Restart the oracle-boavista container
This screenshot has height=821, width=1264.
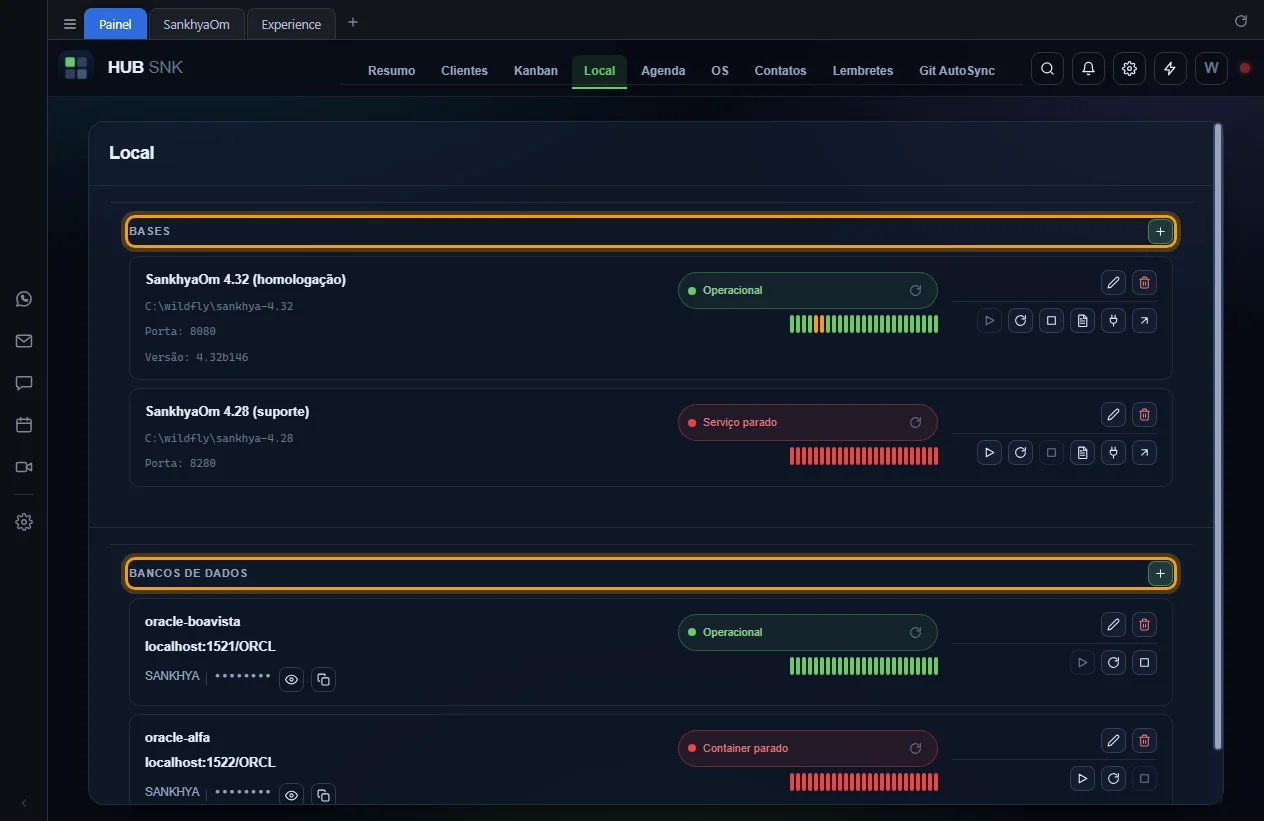pyautogui.click(x=1113, y=662)
